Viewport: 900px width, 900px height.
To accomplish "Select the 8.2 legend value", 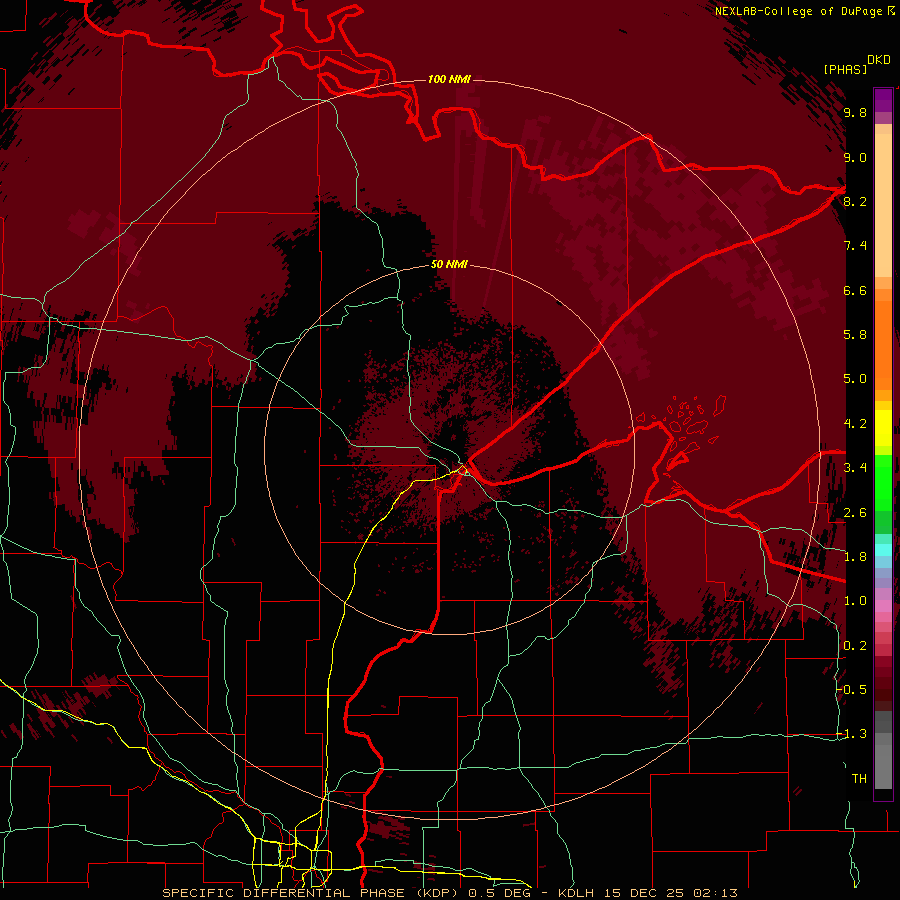I will 855,201.
